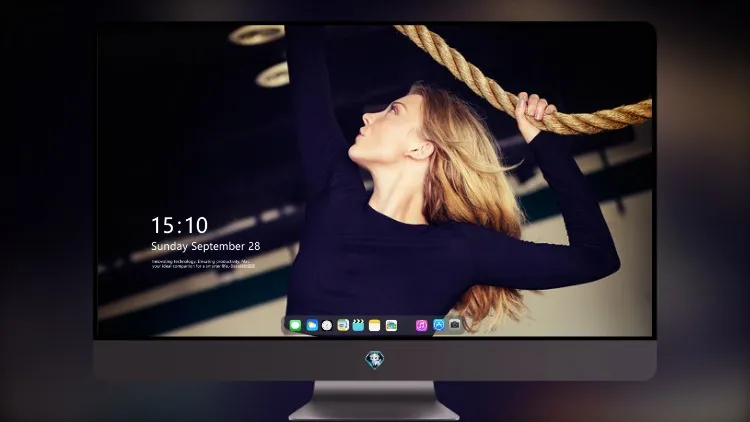Screen dimensions: 750x422
Task: Launch the Videos clapperboard app in the dock
Action: pyautogui.click(x=358, y=325)
